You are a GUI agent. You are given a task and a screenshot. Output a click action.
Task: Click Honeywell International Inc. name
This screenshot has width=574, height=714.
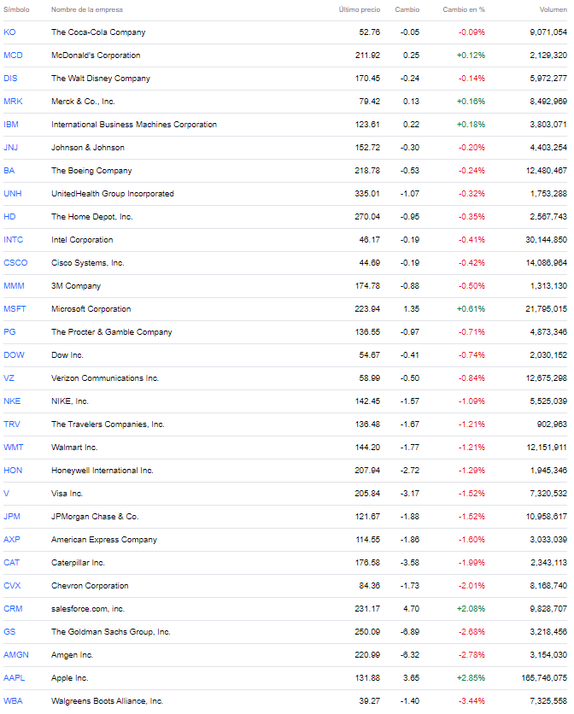click(x=102, y=470)
